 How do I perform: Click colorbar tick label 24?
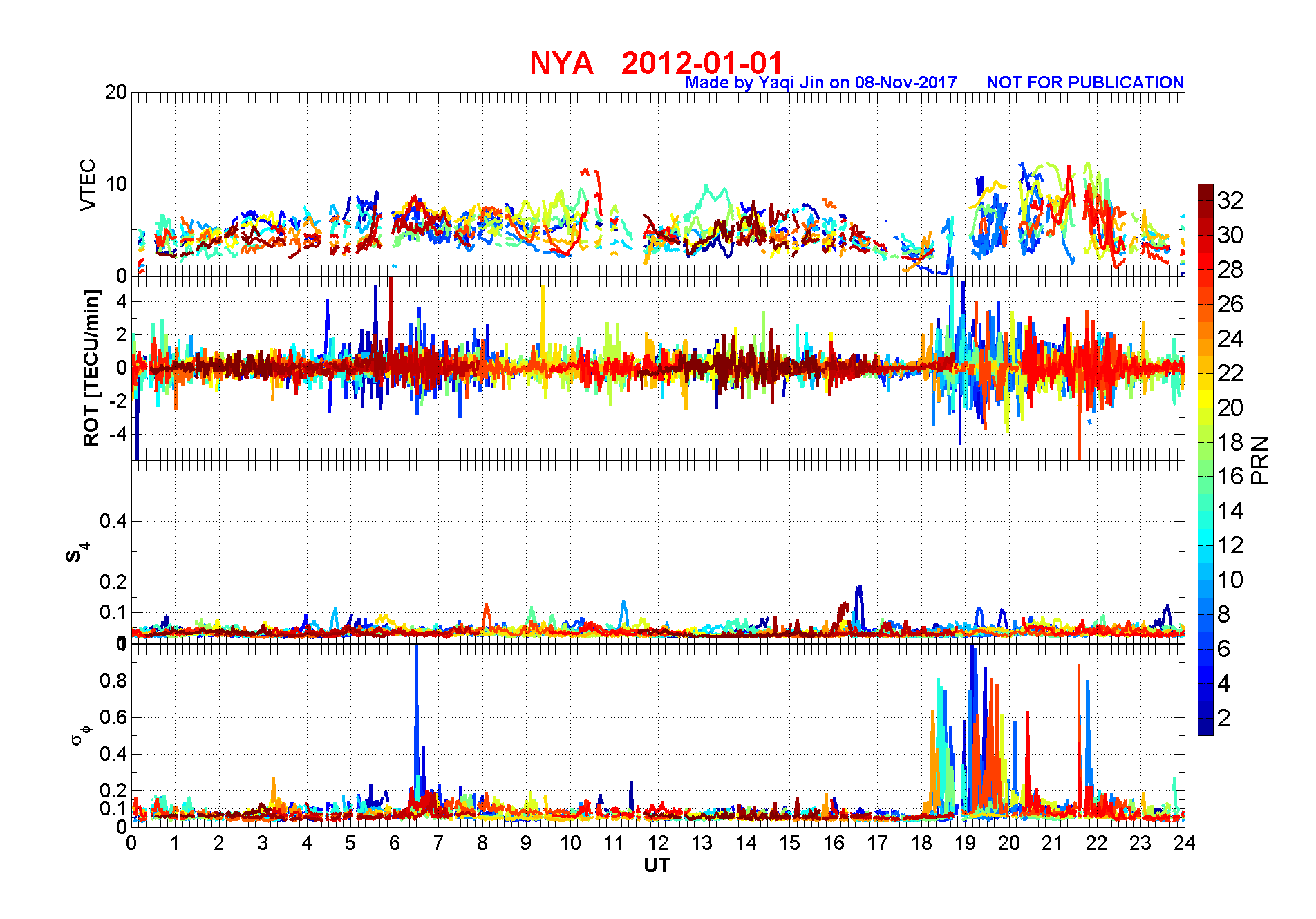coord(1230,339)
